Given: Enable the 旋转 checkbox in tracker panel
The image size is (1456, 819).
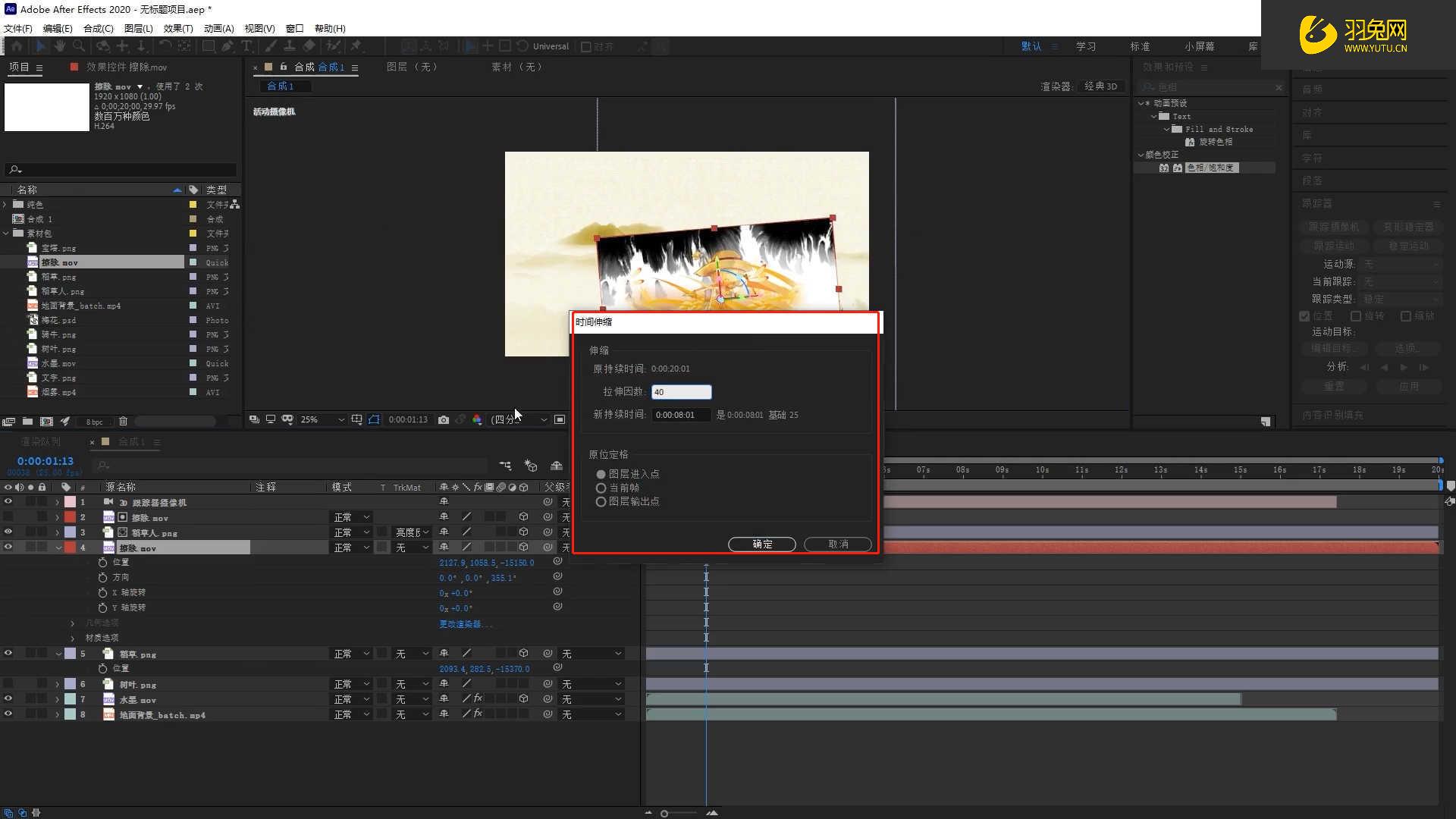Looking at the screenshot, I should click(x=1355, y=315).
